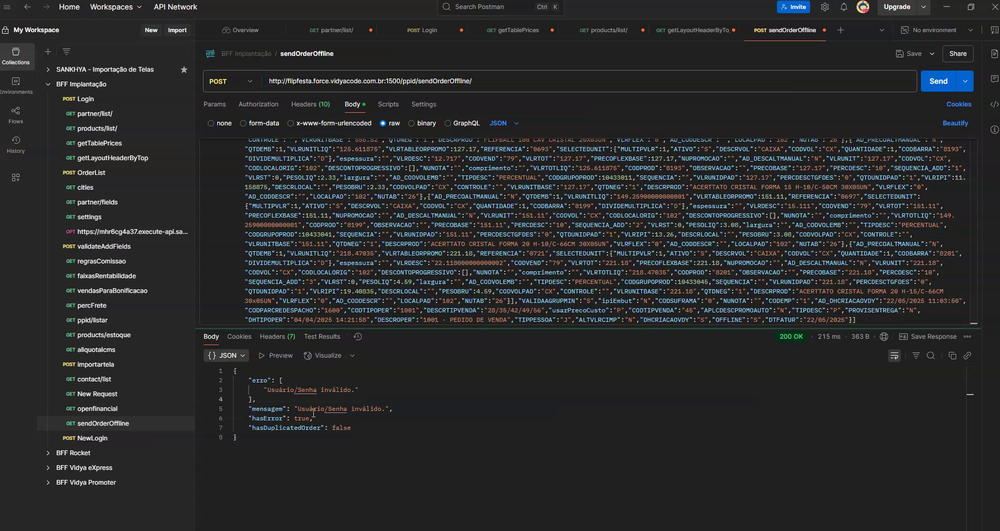Select the raw body type radio

(x=383, y=123)
